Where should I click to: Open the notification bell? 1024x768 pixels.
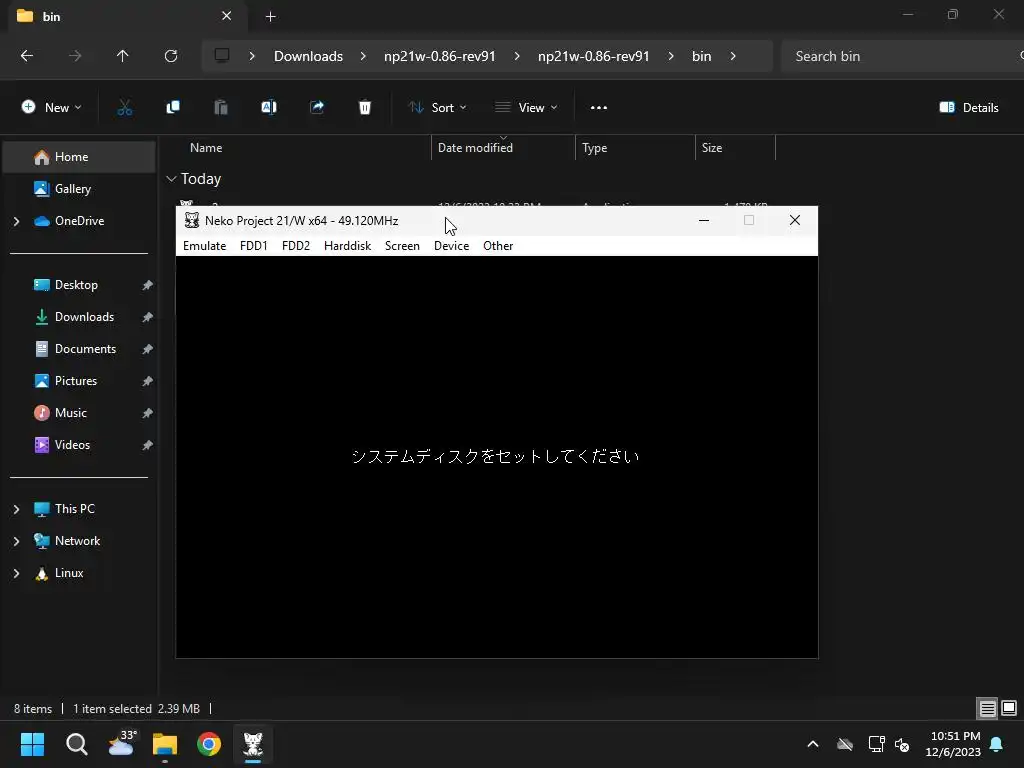997,744
